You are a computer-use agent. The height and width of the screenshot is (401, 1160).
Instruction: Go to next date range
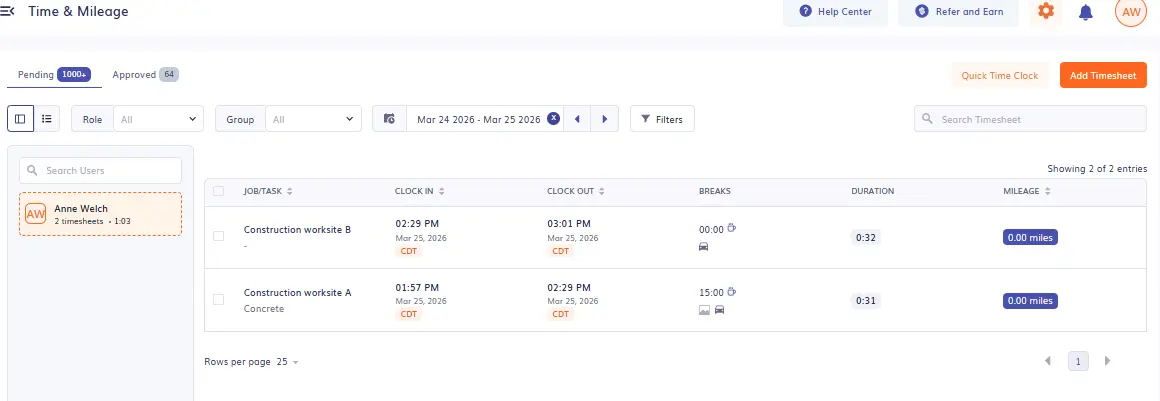(604, 118)
